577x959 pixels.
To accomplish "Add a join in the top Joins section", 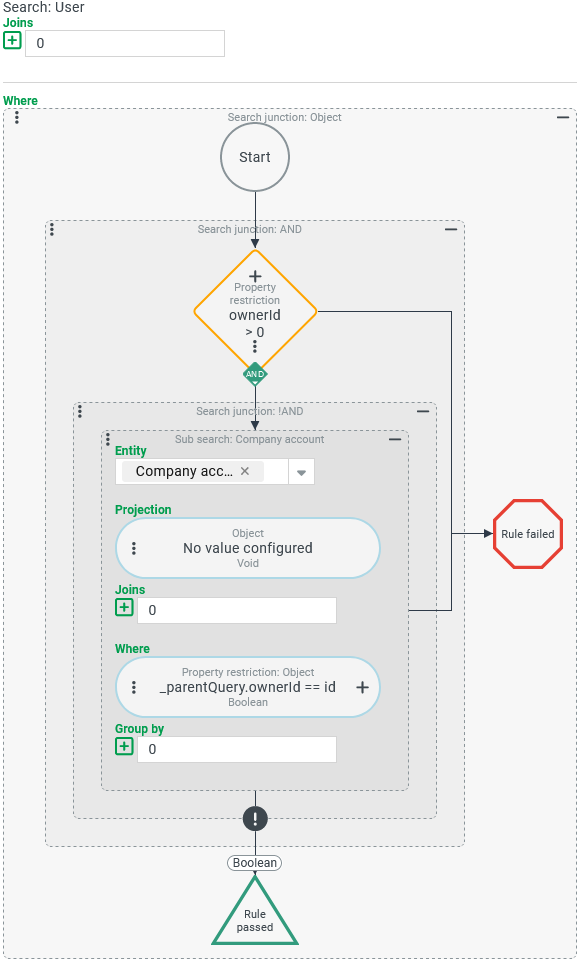I will (x=12, y=41).
